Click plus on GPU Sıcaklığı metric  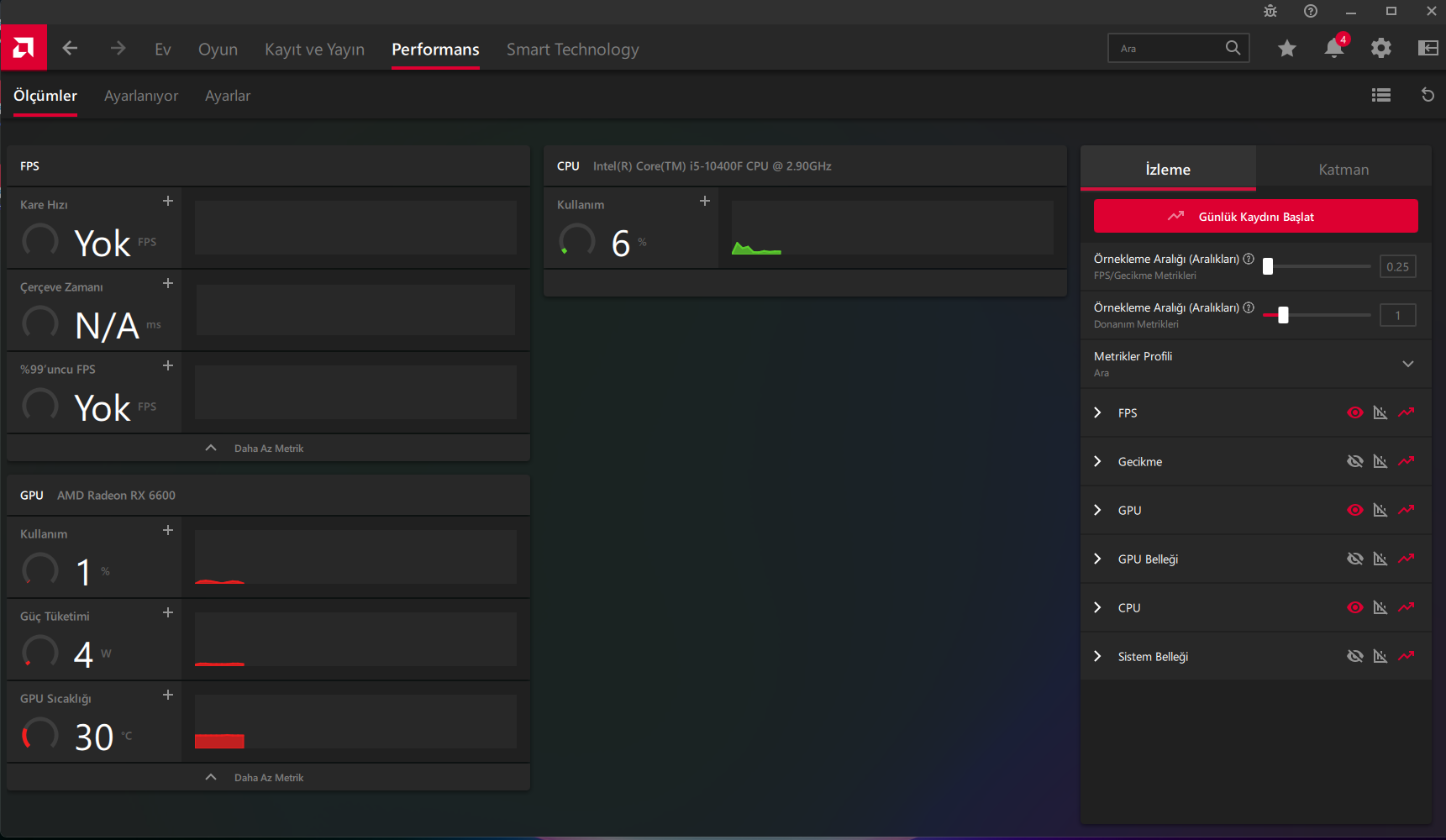point(168,695)
